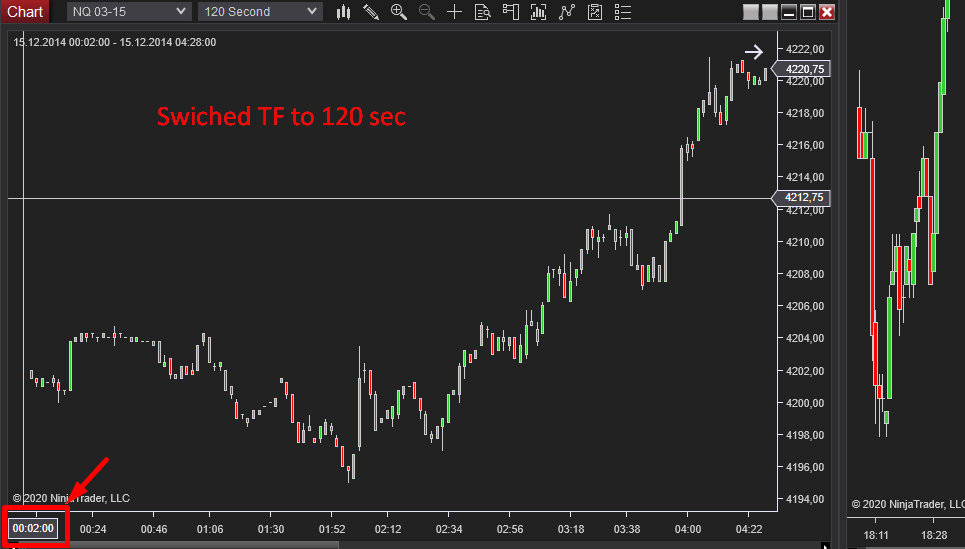Open the drawing tools pencil menu

pos(370,12)
